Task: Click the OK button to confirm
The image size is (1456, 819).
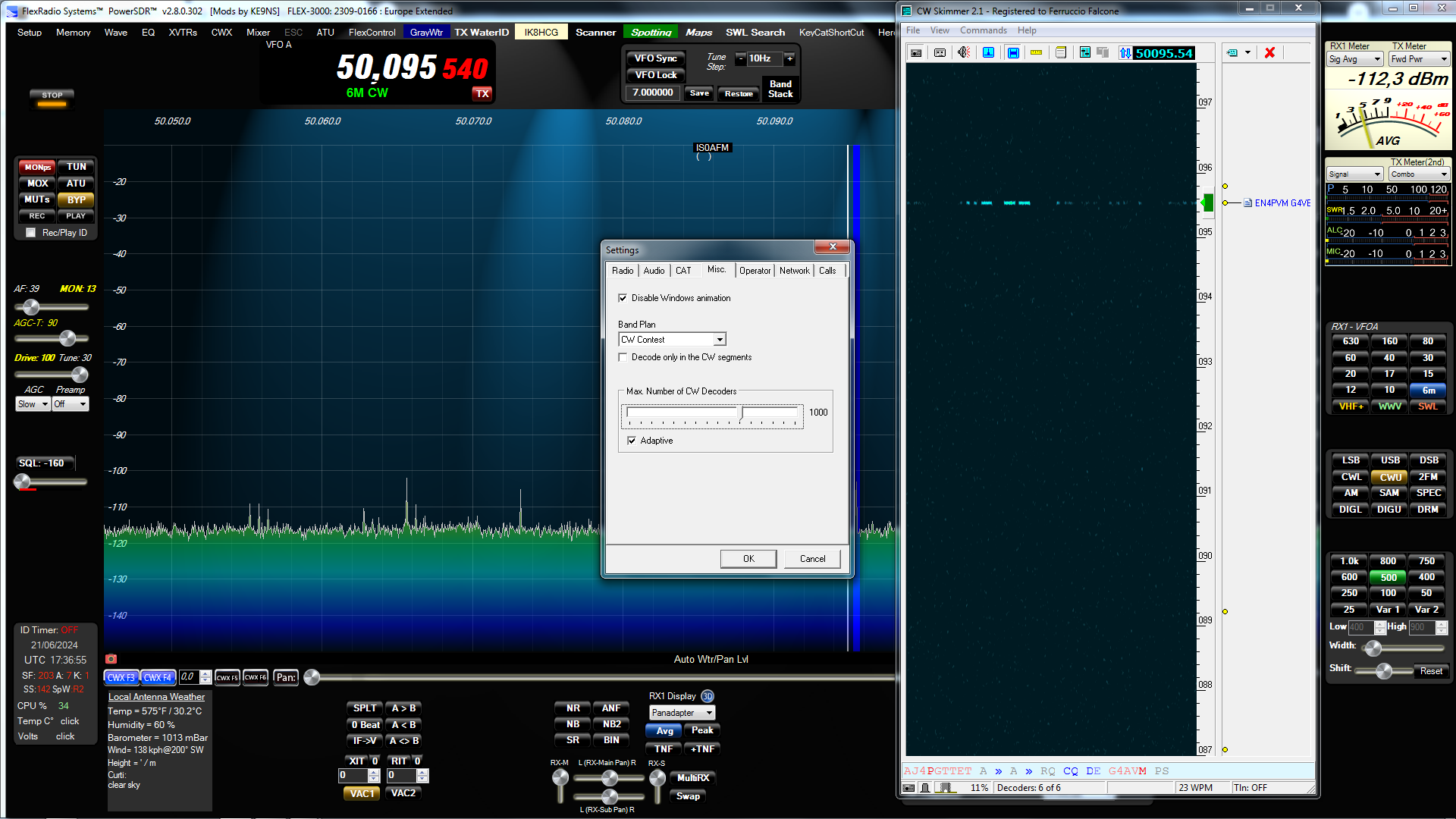Action: (748, 558)
